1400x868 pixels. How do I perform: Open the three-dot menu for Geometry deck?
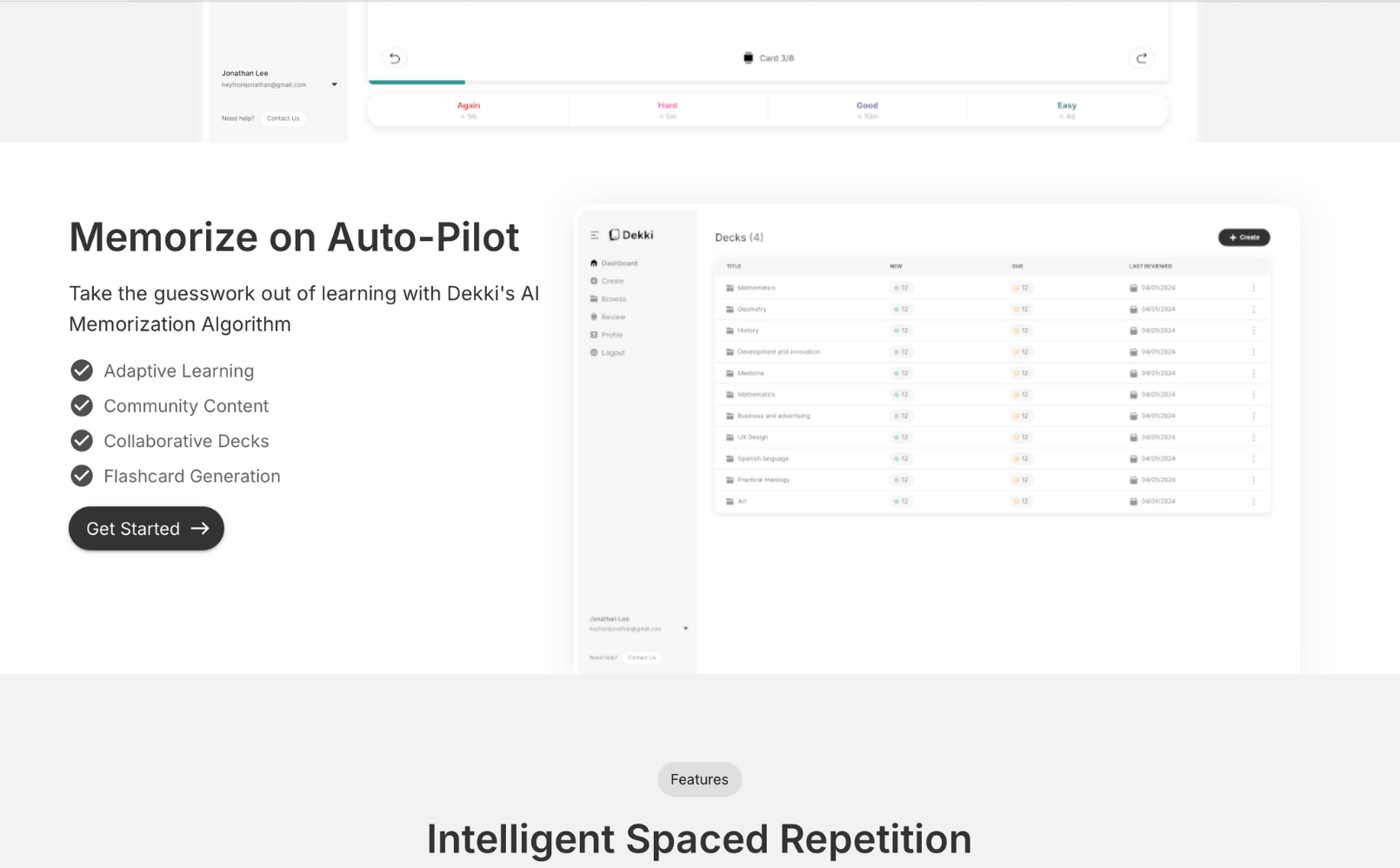tap(1254, 310)
